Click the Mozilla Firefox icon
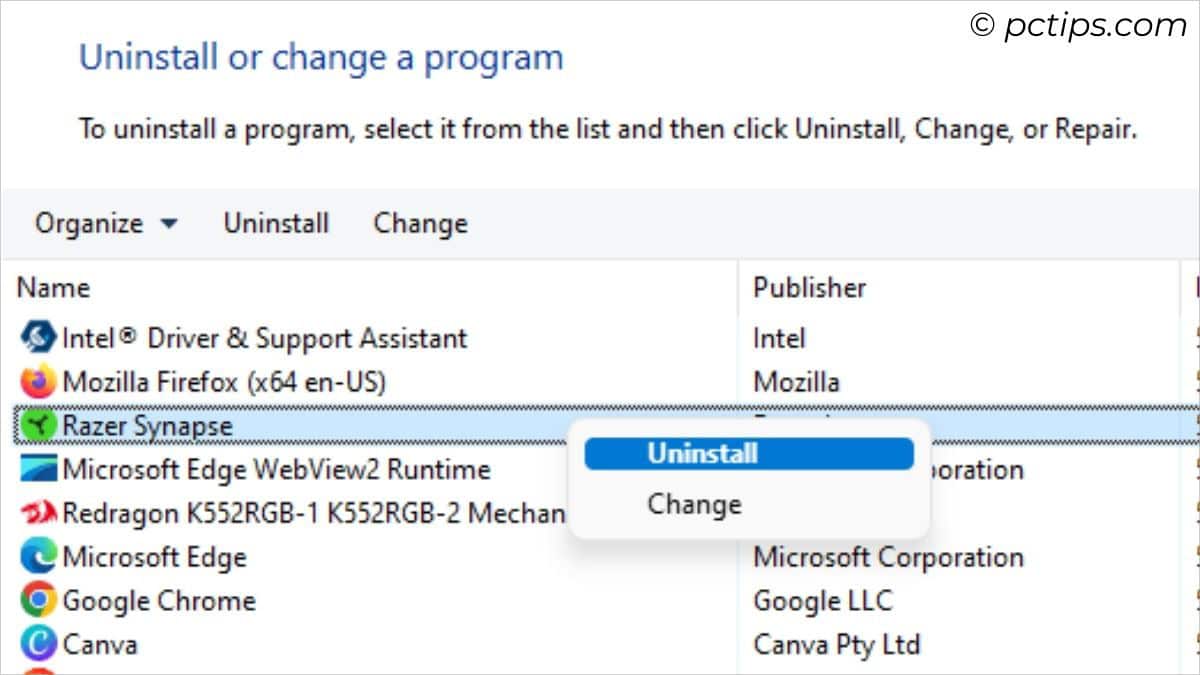The width and height of the screenshot is (1200, 675). [x=38, y=381]
